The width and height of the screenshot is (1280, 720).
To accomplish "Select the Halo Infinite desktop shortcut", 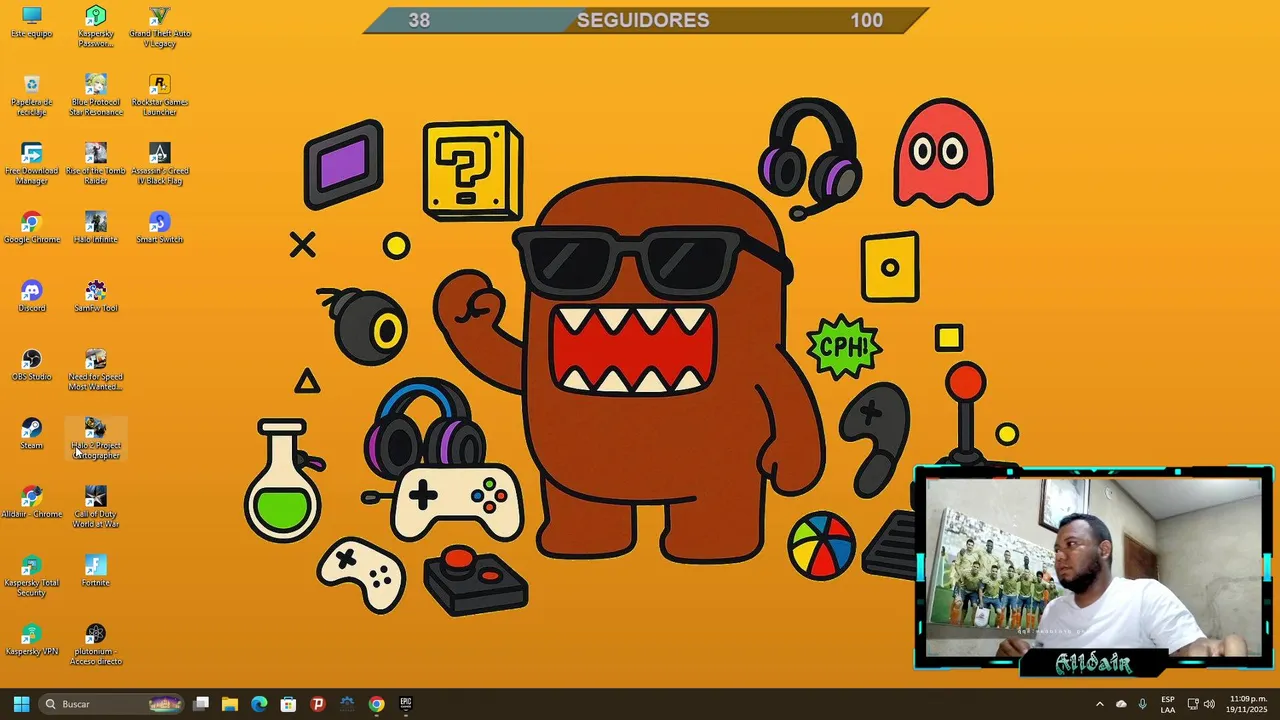I will pyautogui.click(x=95, y=228).
